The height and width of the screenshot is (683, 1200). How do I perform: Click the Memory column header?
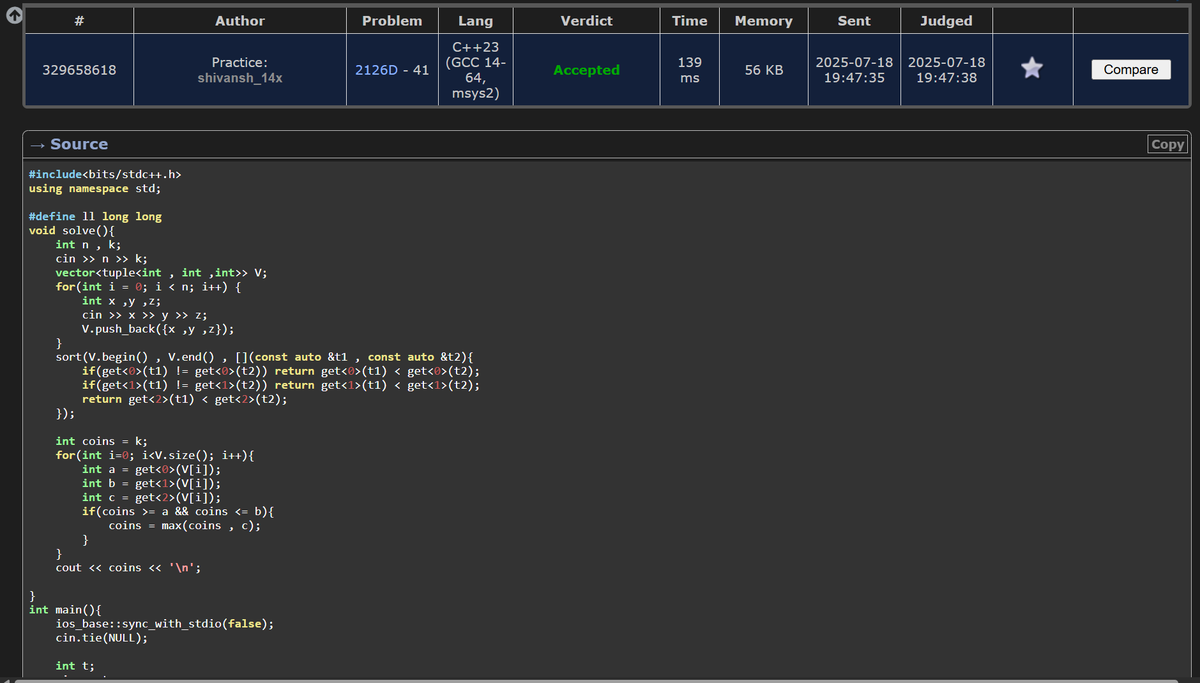(764, 20)
